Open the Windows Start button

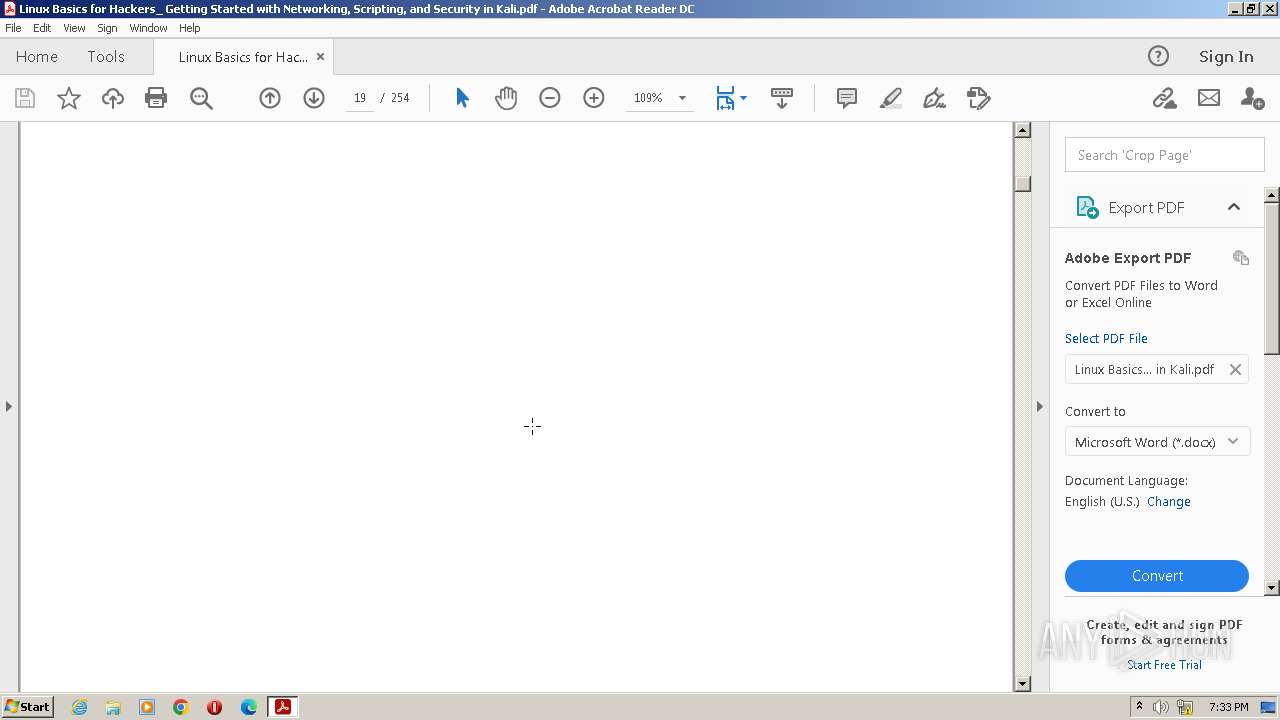pos(27,706)
